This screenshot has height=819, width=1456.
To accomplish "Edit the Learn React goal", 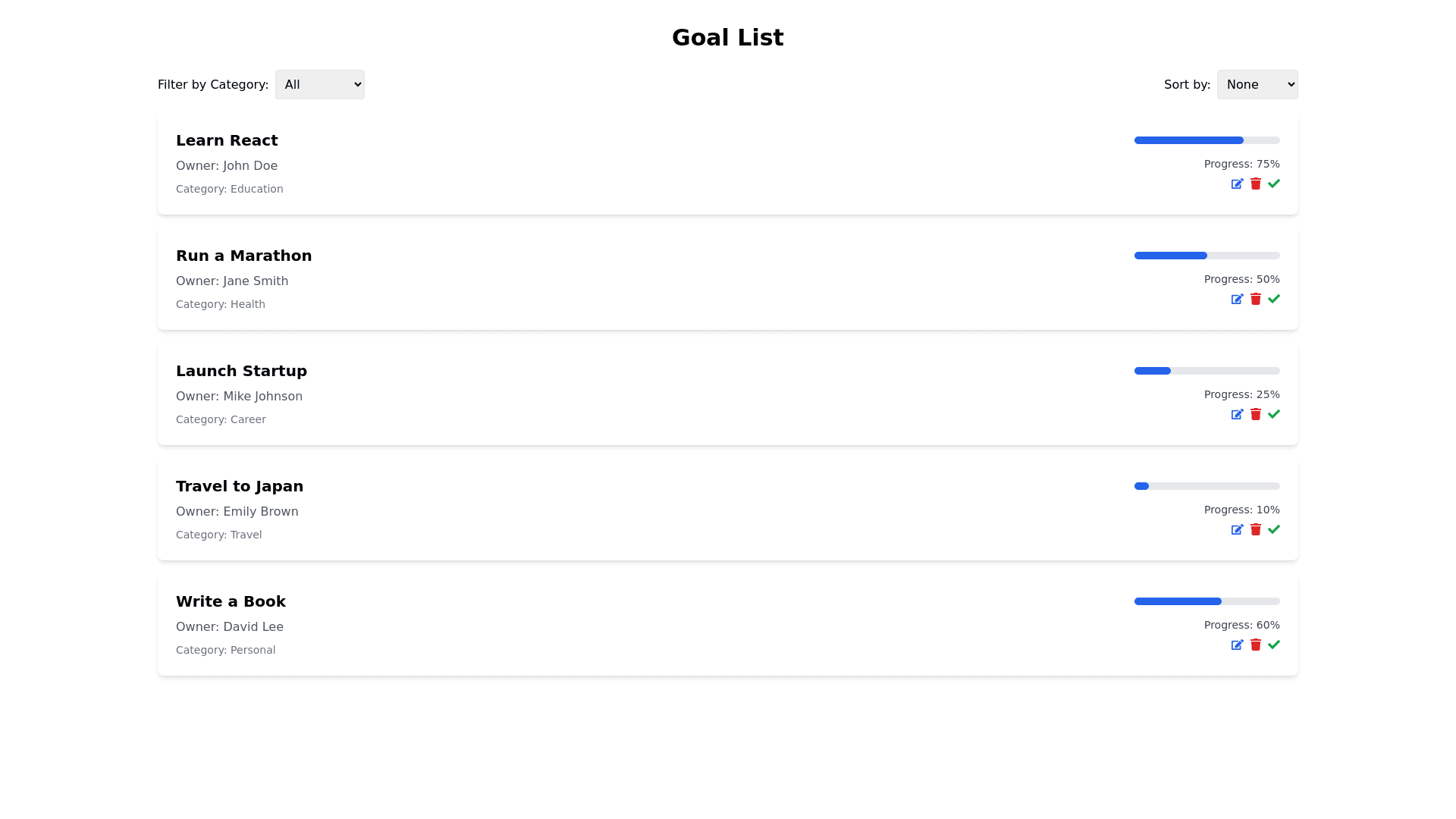I will pos(1237,184).
